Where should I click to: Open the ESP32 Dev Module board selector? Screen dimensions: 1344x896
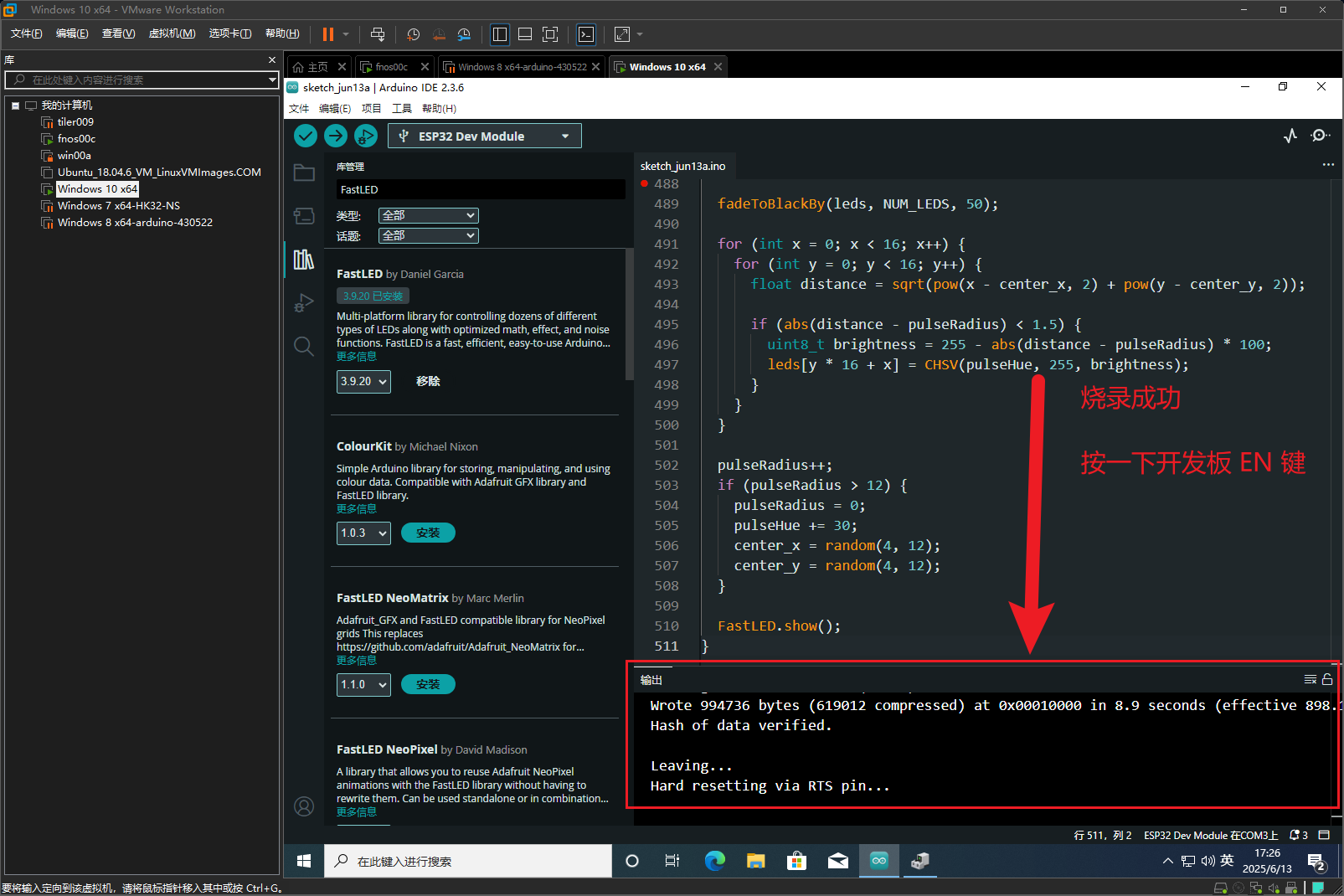coord(485,136)
